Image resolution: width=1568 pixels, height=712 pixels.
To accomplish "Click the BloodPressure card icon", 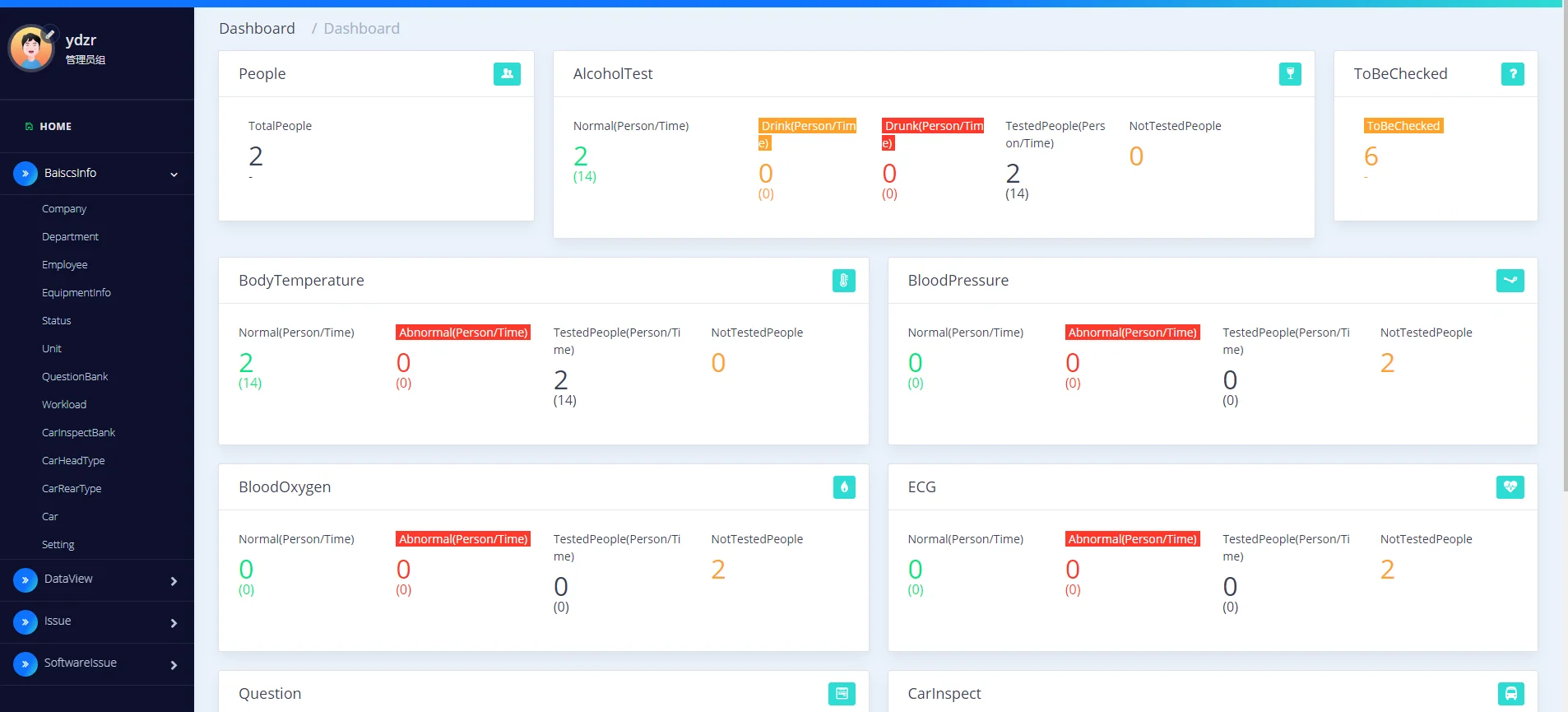I will tap(1510, 281).
